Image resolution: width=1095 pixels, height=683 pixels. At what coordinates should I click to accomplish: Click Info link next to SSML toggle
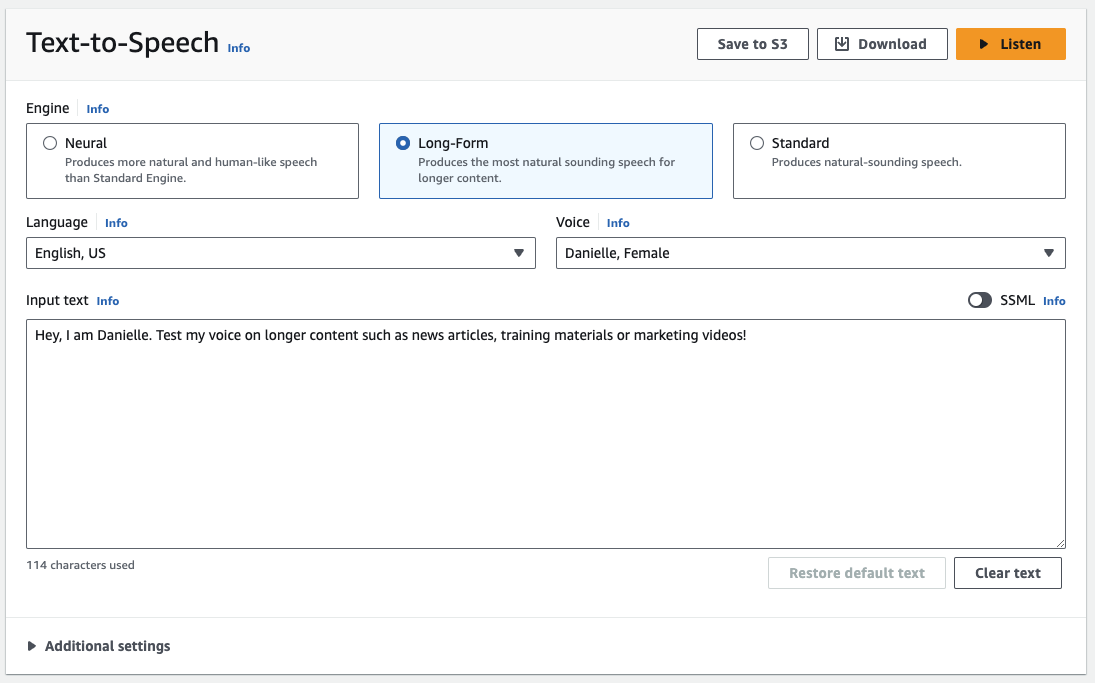click(1054, 301)
